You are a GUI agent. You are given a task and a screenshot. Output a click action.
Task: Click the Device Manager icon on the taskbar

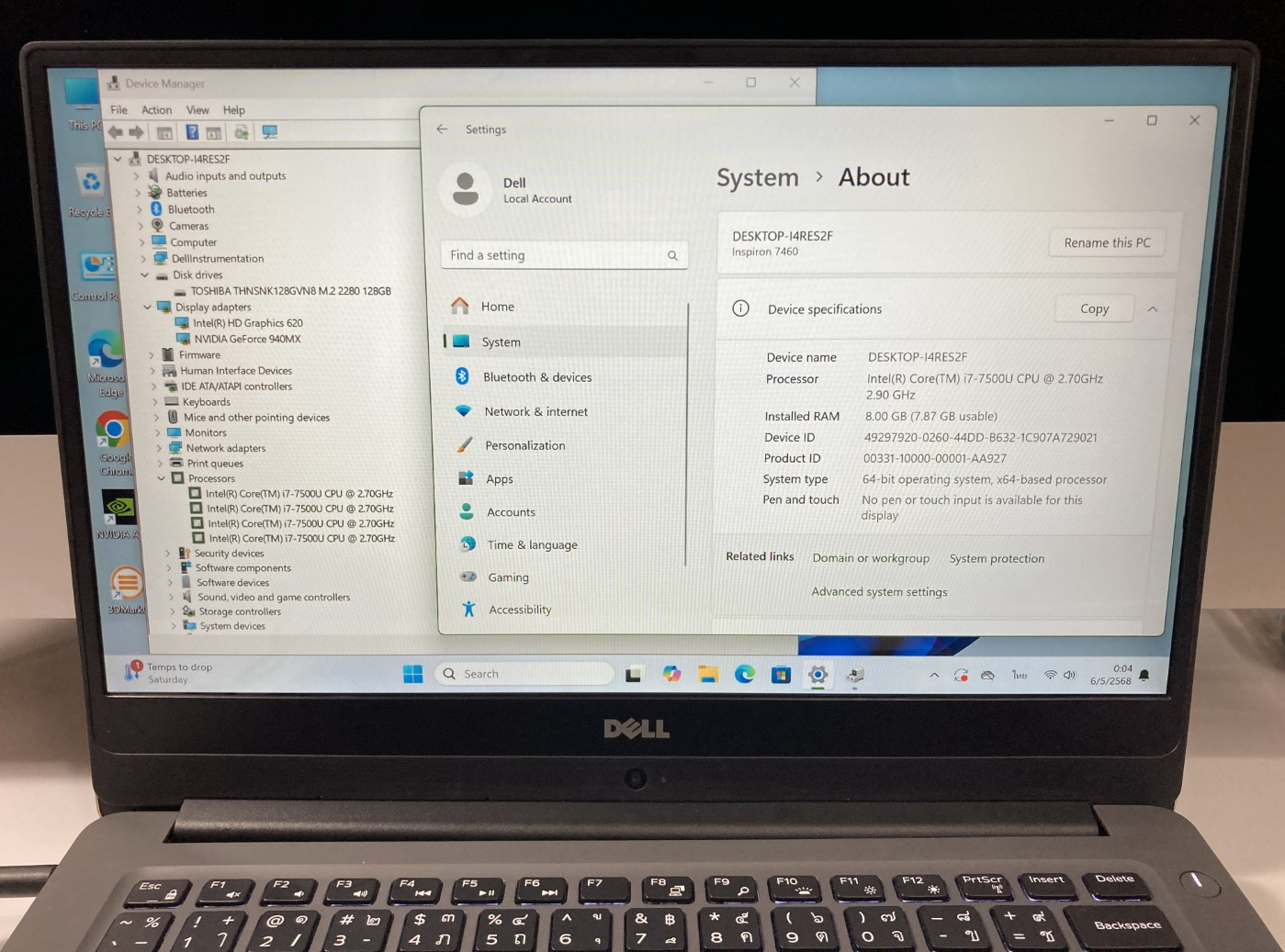click(x=855, y=677)
